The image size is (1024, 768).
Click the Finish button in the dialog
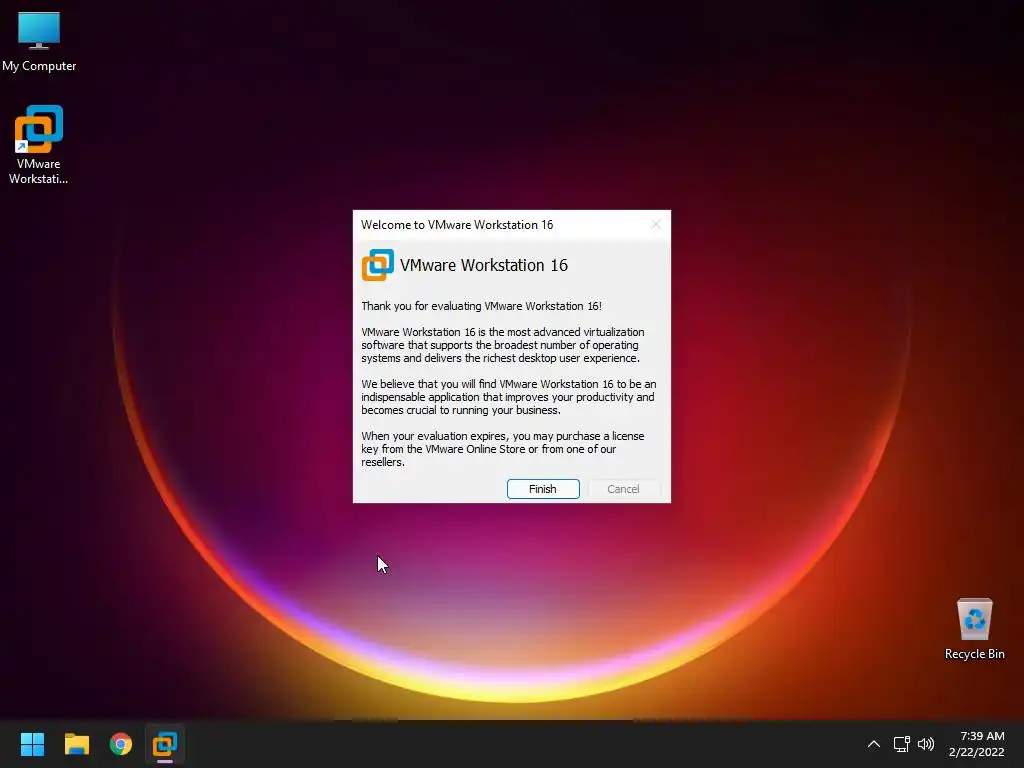543,489
